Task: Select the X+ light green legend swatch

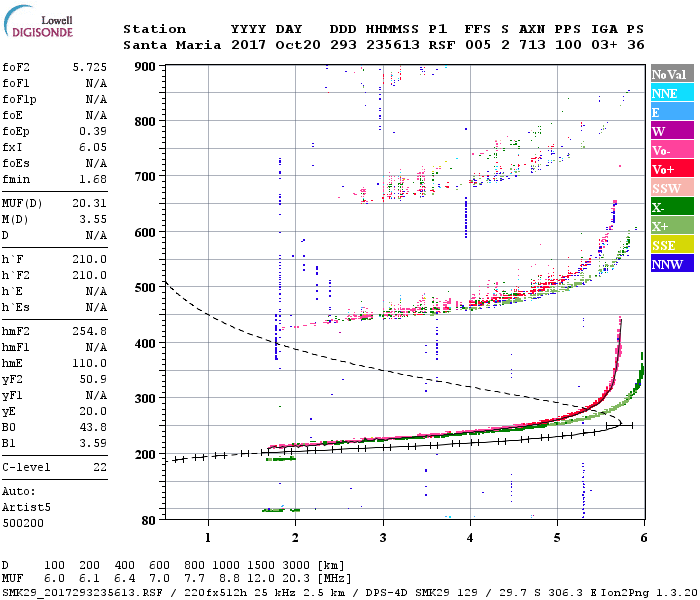Action: click(672, 225)
